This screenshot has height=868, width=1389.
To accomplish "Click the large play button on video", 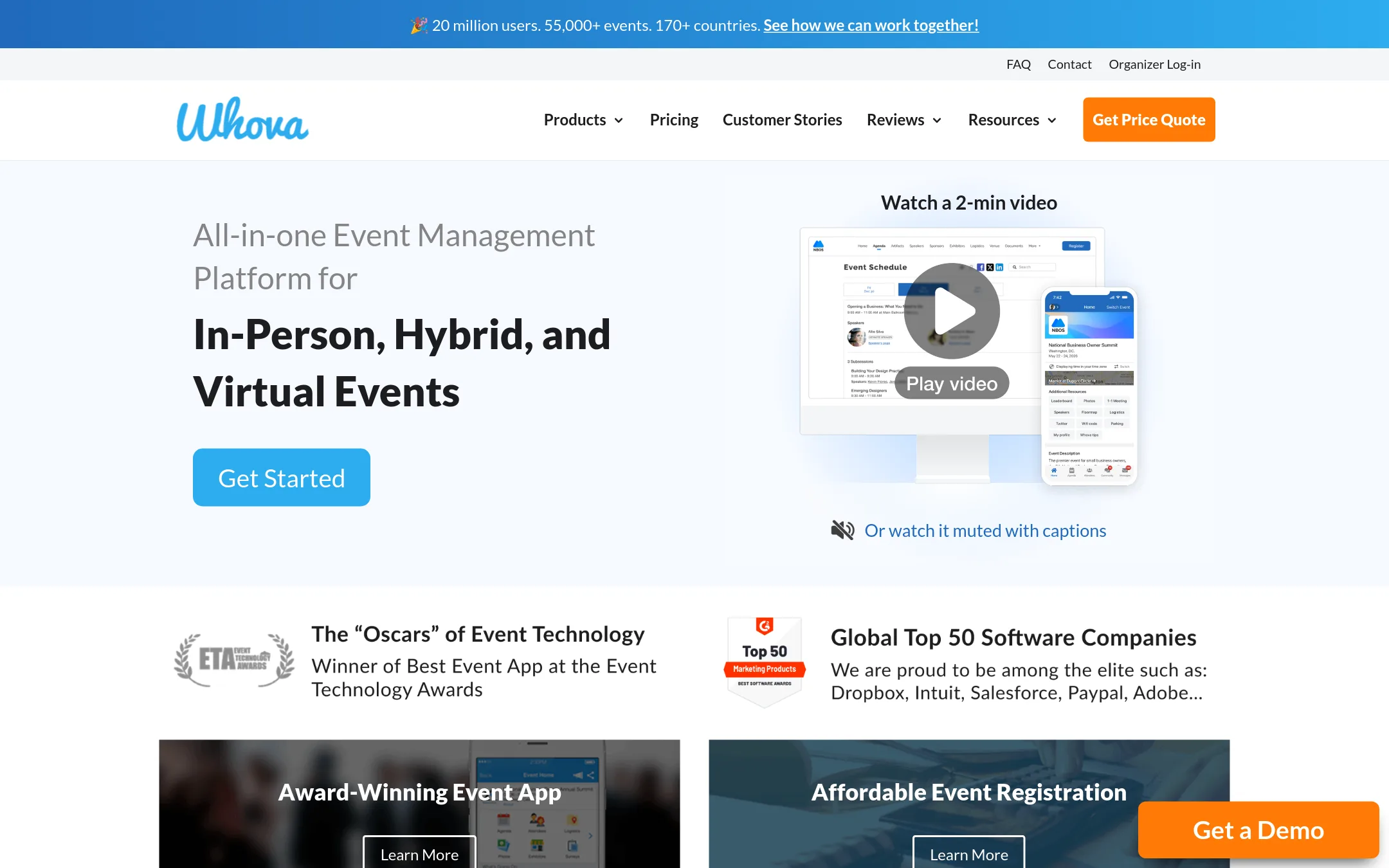I will pos(952,311).
